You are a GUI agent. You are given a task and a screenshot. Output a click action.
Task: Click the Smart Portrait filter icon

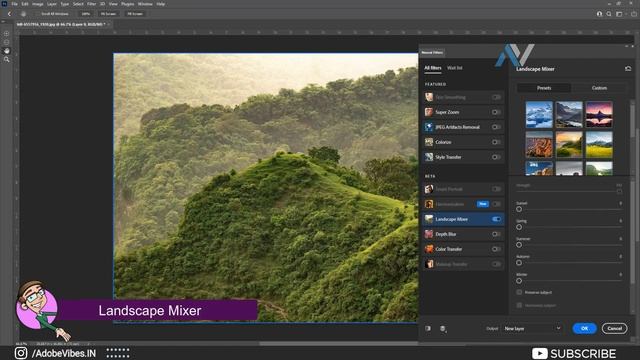[429, 189]
